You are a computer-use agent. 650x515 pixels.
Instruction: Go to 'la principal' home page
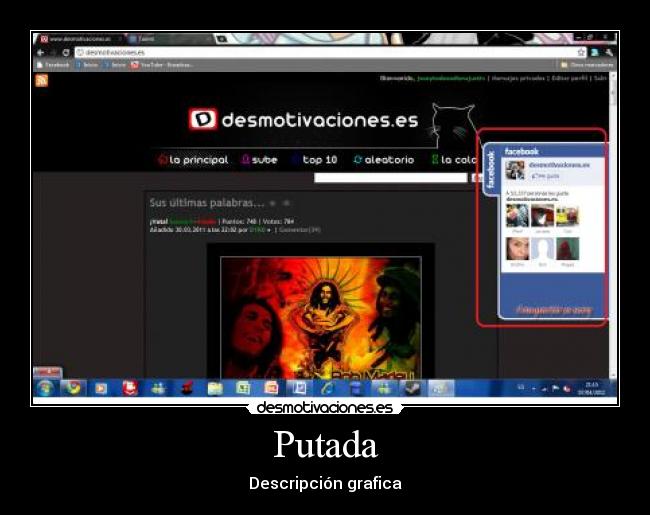click(193, 160)
